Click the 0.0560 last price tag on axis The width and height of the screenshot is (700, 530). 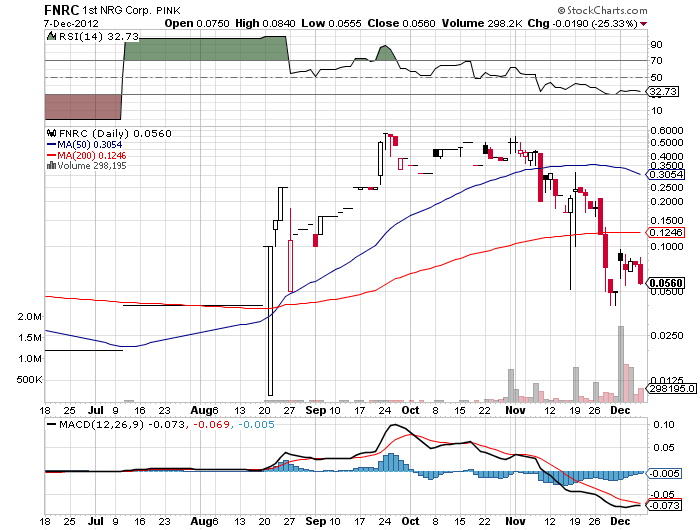(666, 283)
